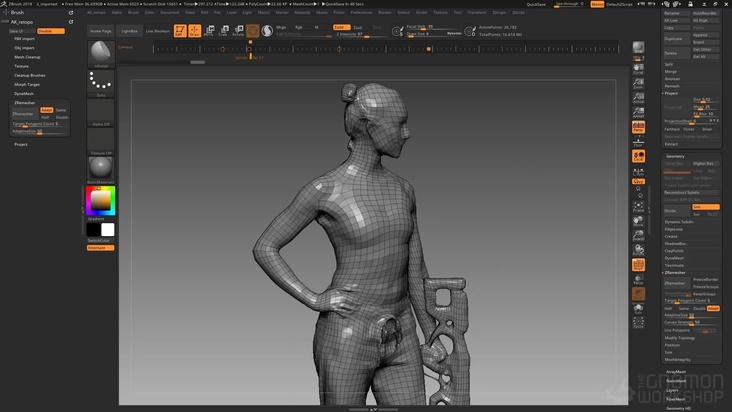The height and width of the screenshot is (412, 732).
Task: Open the Zplugin menu
Action: (x=499, y=13)
